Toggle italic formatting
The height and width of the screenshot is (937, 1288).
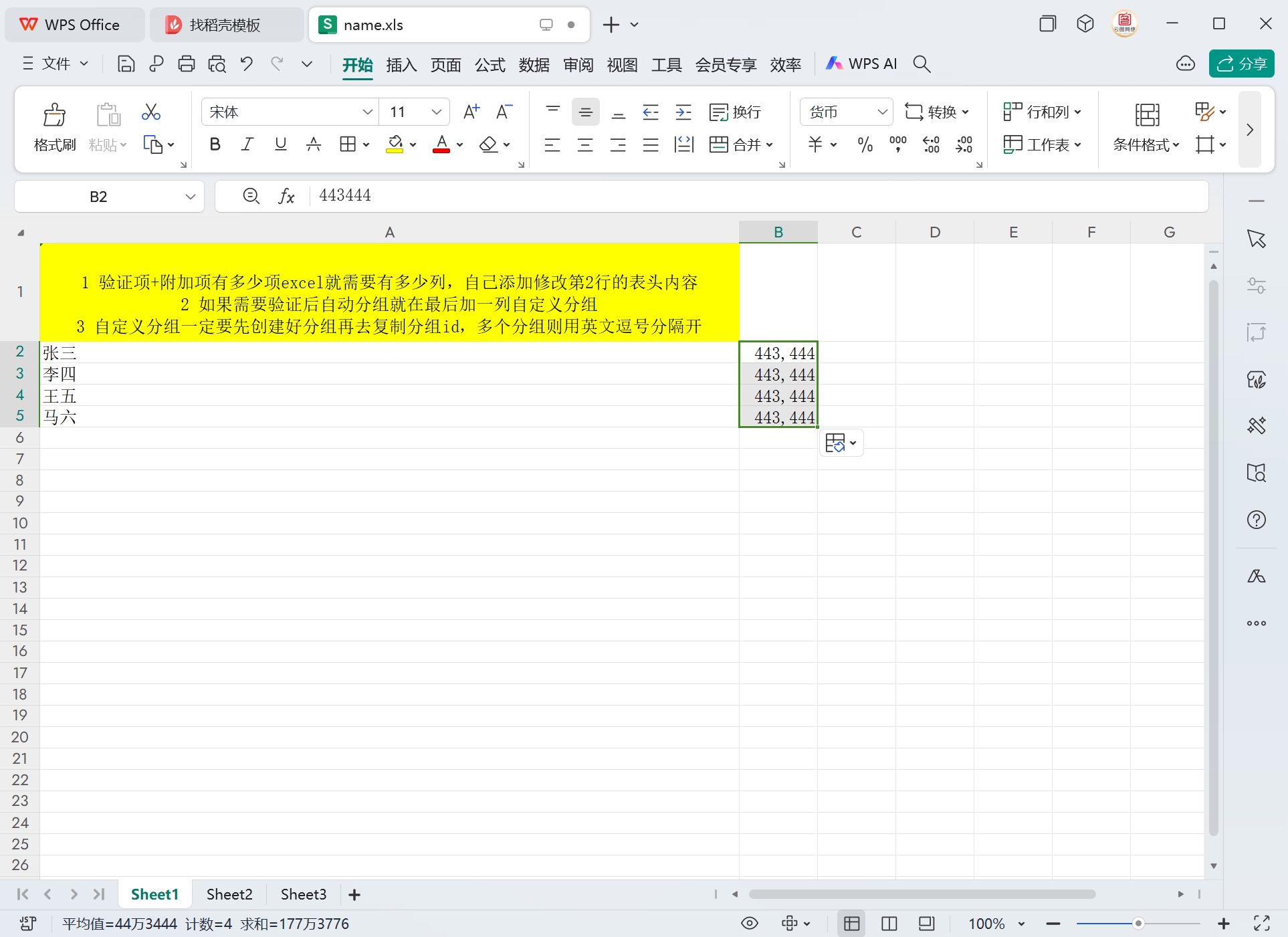point(247,144)
